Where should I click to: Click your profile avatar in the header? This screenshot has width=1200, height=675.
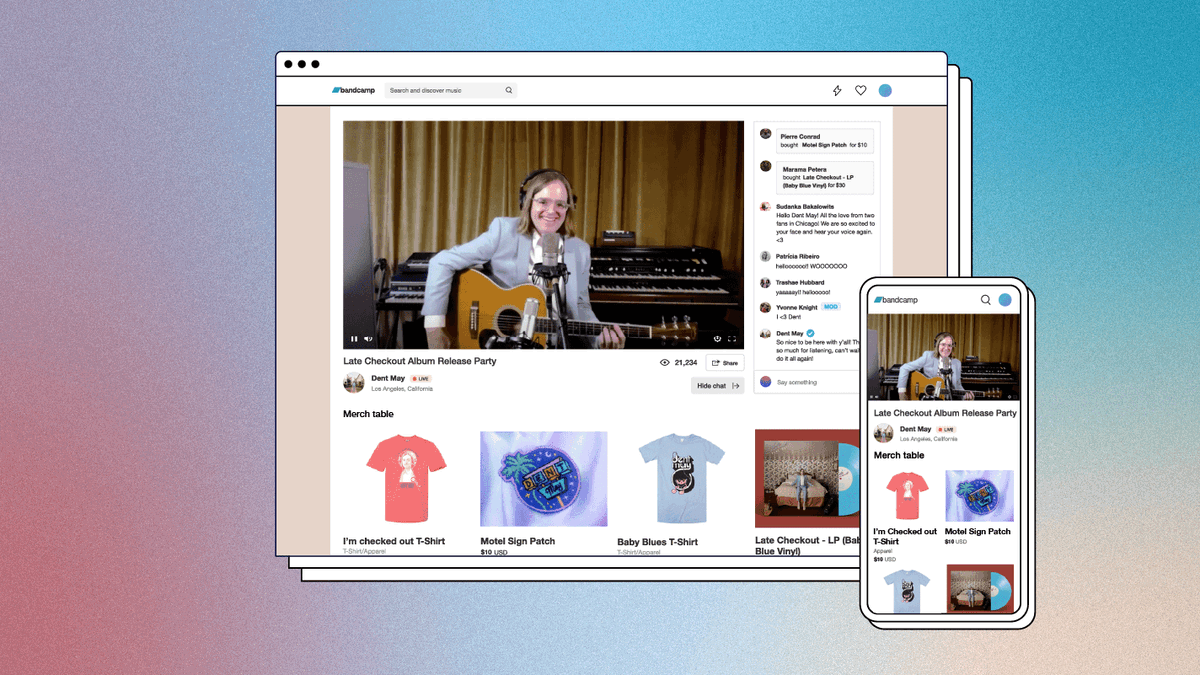click(x=884, y=90)
